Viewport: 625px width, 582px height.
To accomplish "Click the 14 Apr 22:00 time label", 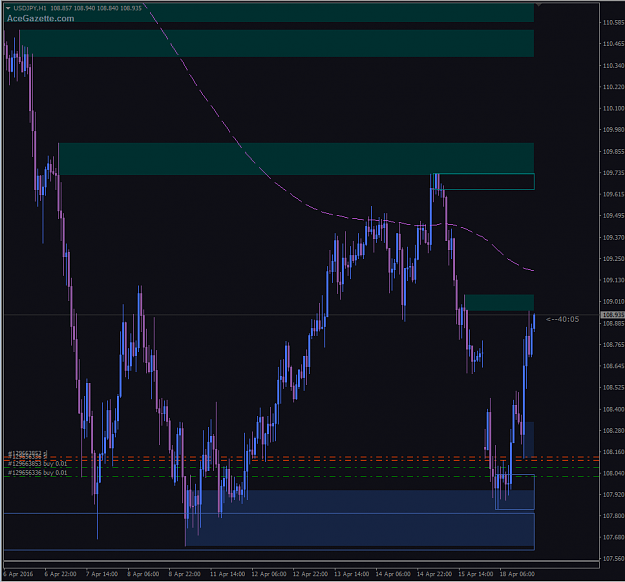I will (434, 574).
